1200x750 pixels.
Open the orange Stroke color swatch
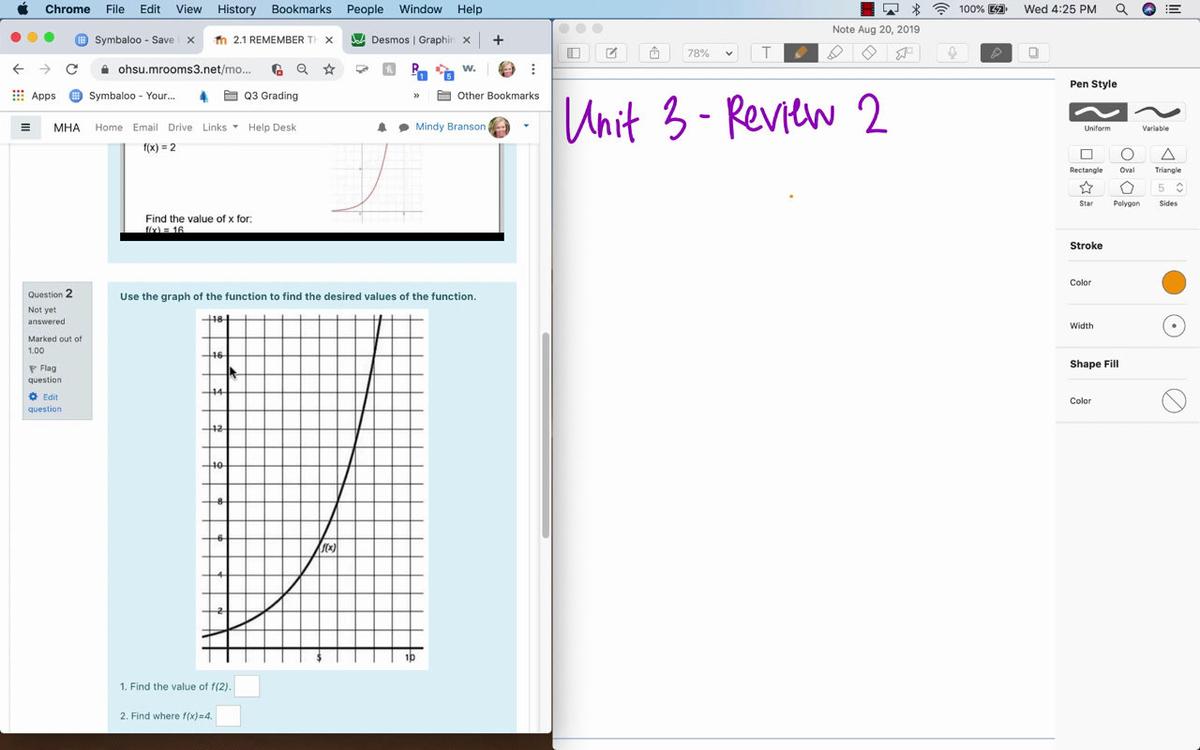[x=1174, y=283]
